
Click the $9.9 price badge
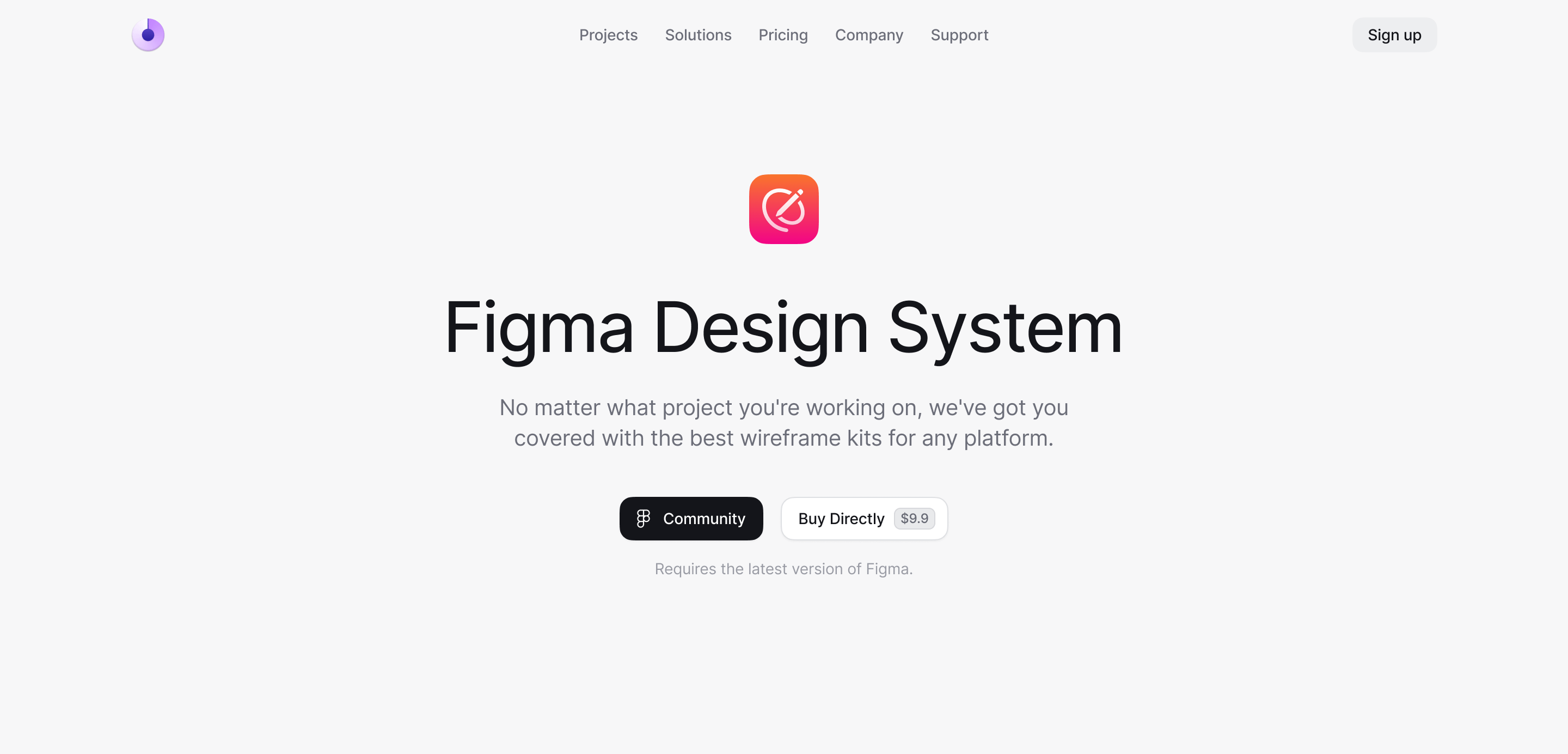point(914,518)
